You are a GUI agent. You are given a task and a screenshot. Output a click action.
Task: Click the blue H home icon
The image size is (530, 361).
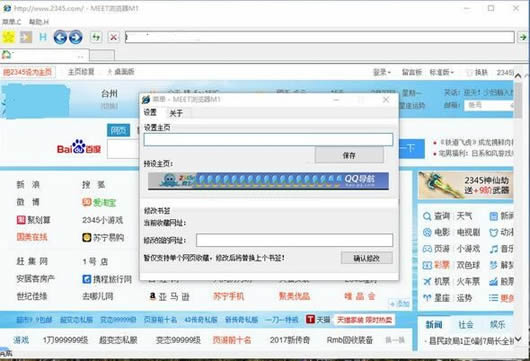(43, 37)
